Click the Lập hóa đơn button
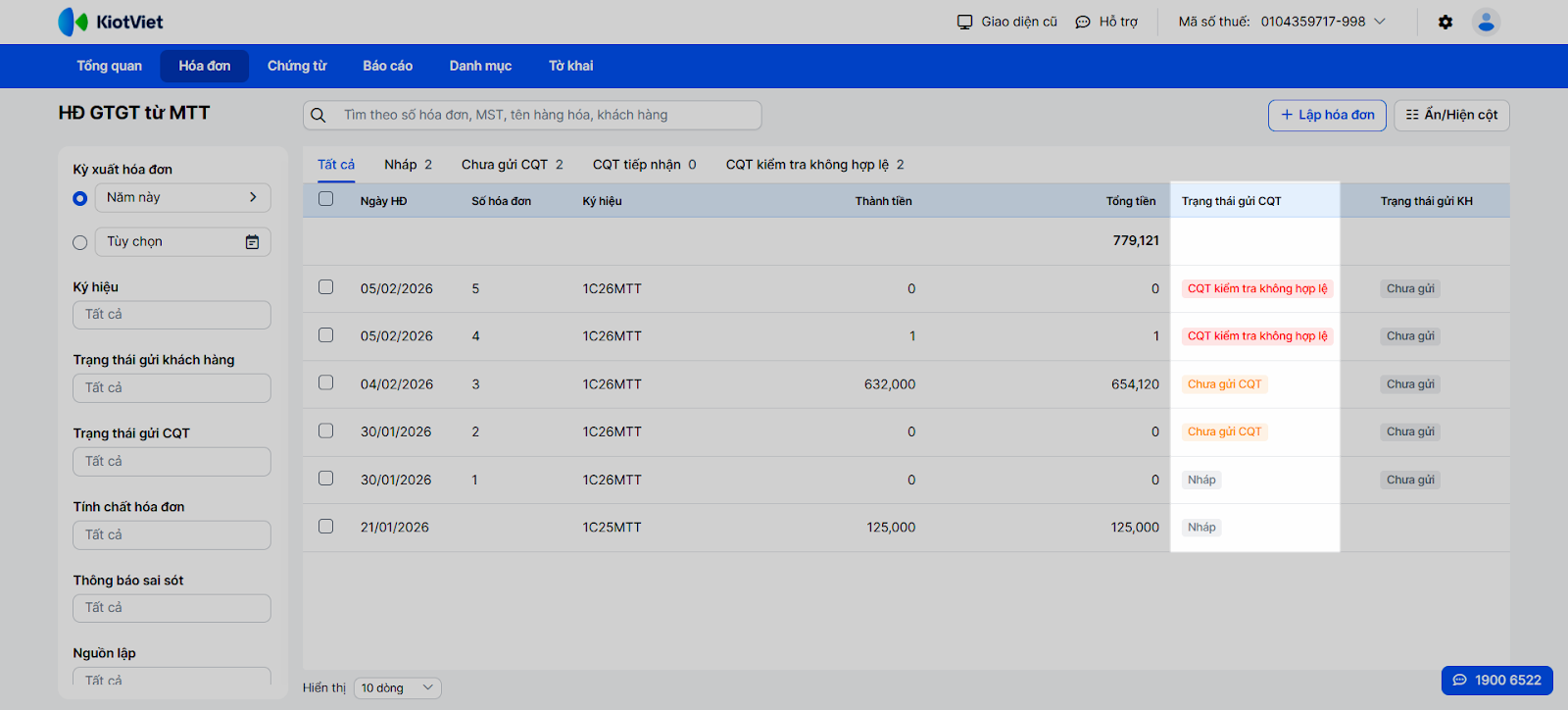The height and width of the screenshot is (710, 1568). coord(1327,115)
